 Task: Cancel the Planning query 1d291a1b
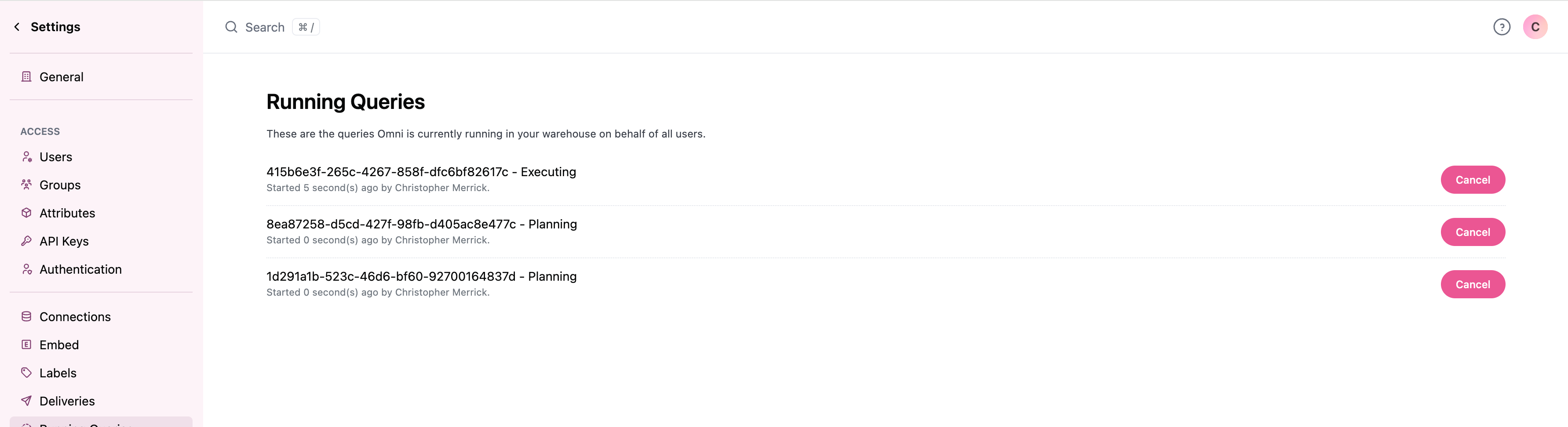tap(1473, 285)
